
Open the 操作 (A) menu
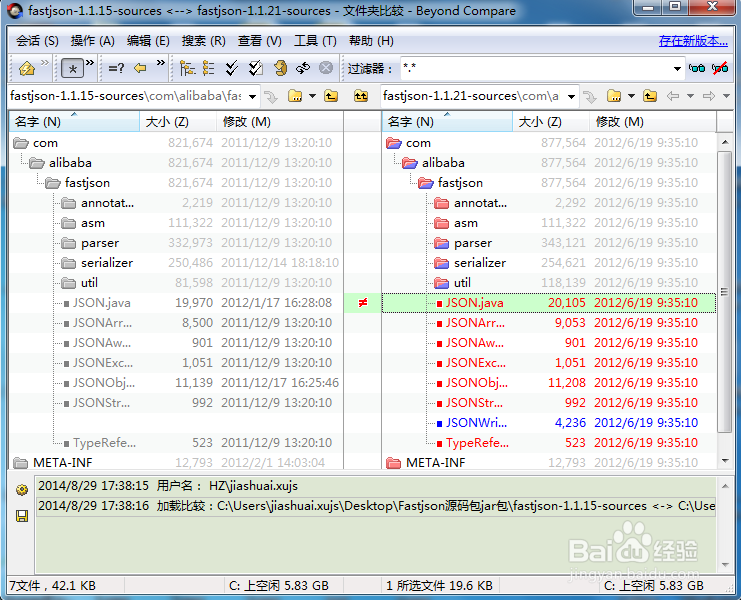(93, 41)
